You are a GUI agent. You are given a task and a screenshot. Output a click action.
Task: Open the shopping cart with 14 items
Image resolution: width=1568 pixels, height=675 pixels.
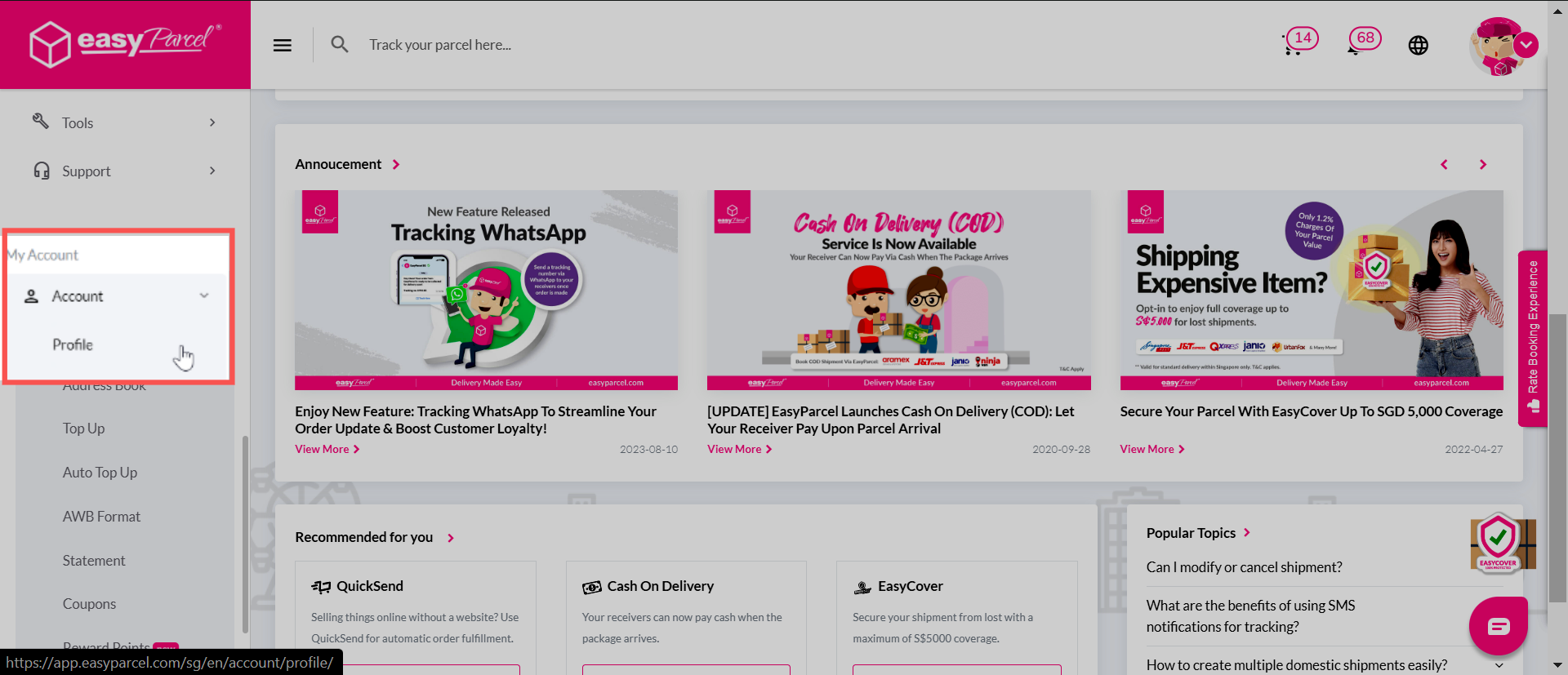[1298, 41]
